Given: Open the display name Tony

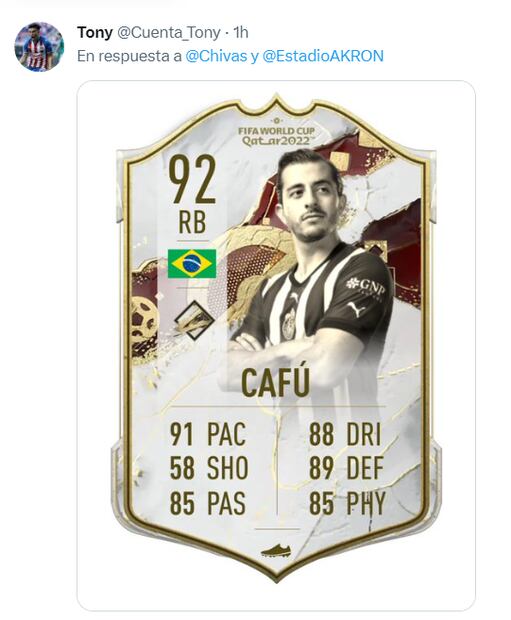Looking at the screenshot, I should coord(95,32).
